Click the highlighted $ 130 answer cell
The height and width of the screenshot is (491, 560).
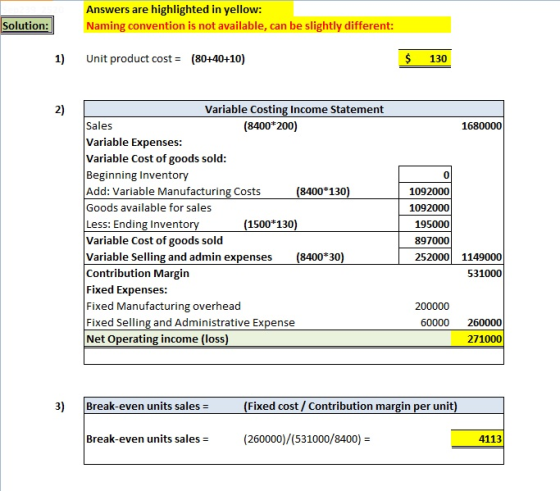pos(425,59)
